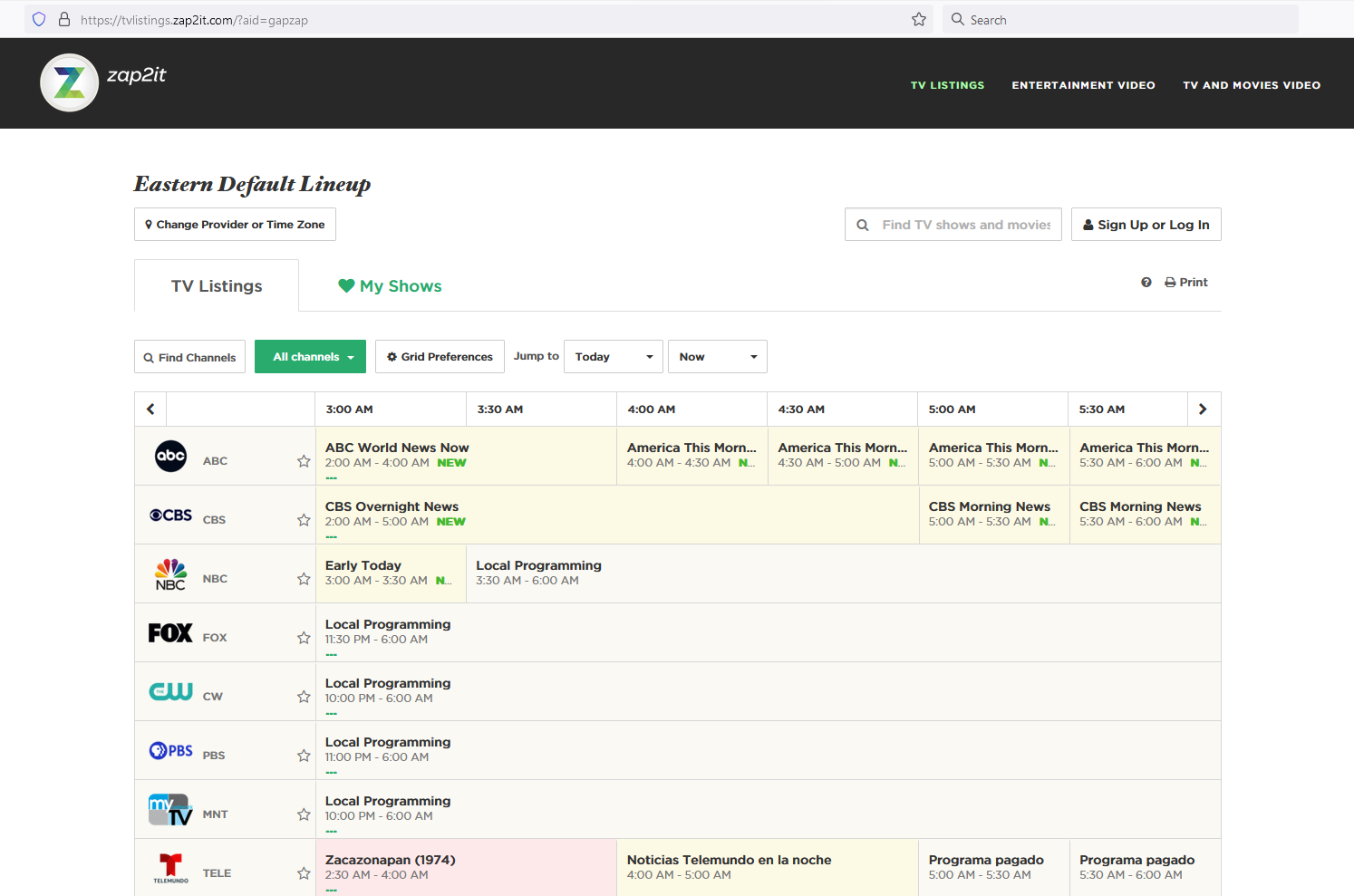Viewport: 1354px width, 896px height.
Task: Switch to the My Shows tab
Action: [x=390, y=286]
